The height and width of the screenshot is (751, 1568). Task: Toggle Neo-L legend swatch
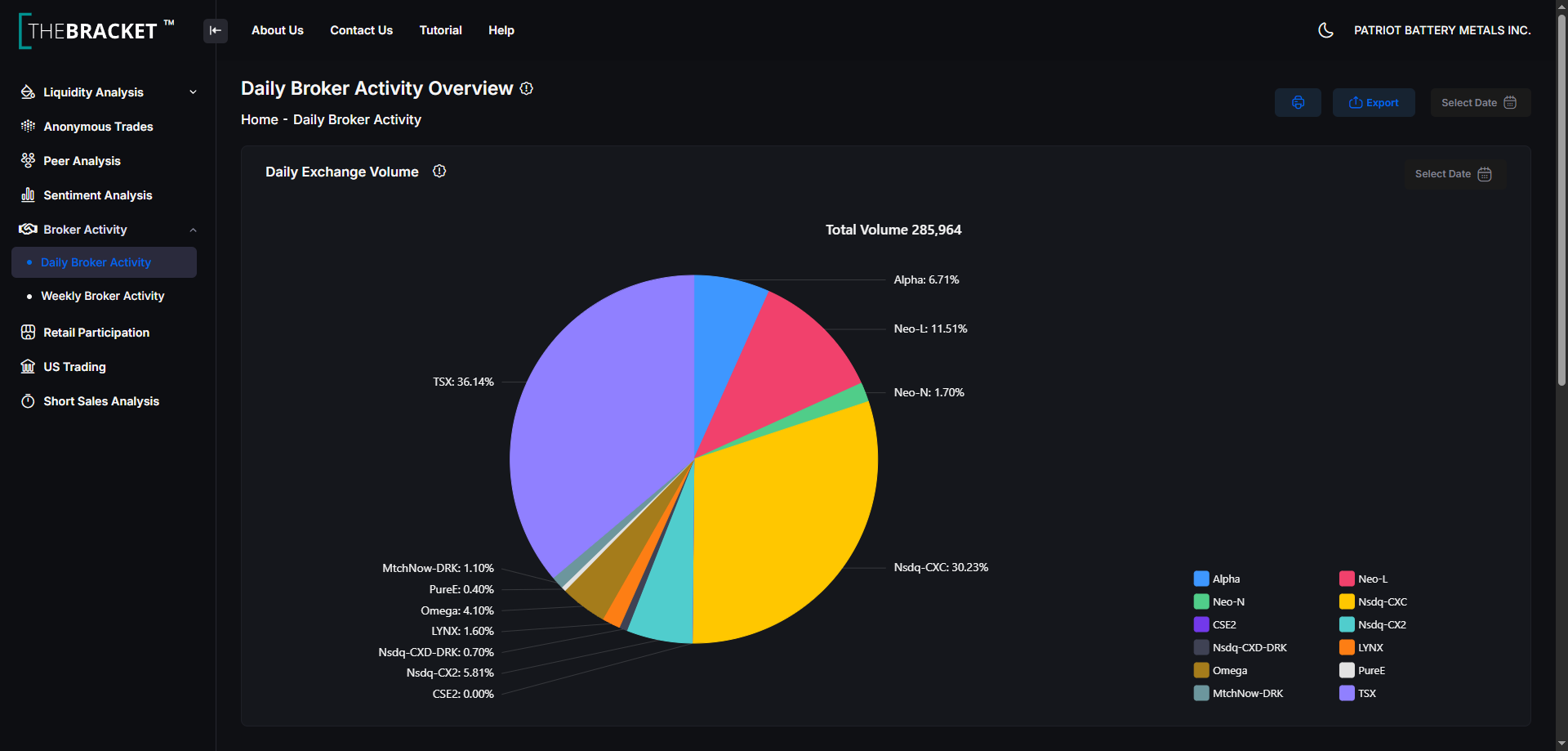[x=1347, y=579]
